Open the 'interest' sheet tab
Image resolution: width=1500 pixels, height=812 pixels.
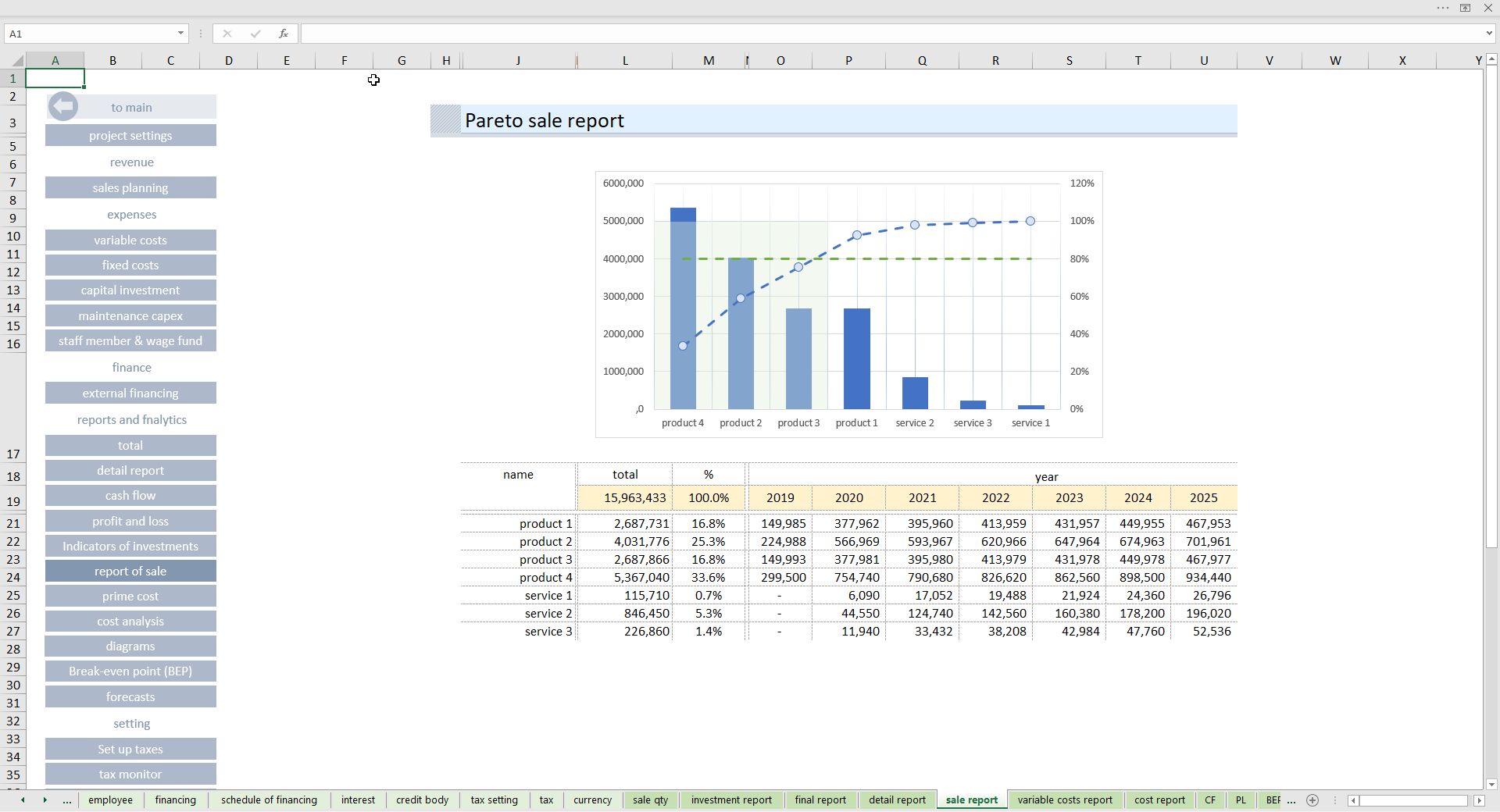click(x=358, y=800)
